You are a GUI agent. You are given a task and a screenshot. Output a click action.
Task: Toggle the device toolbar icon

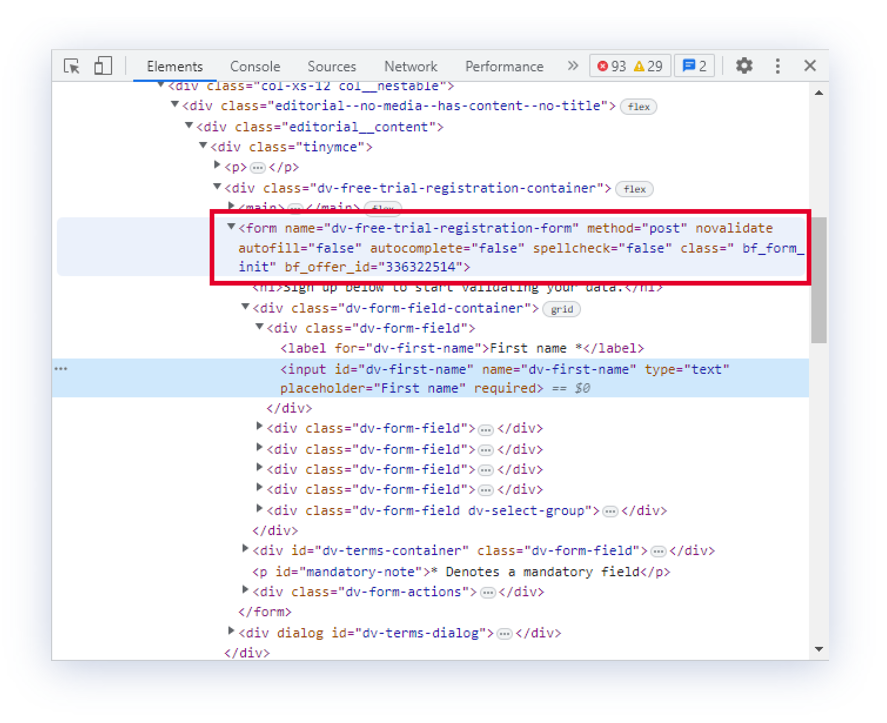(x=103, y=66)
